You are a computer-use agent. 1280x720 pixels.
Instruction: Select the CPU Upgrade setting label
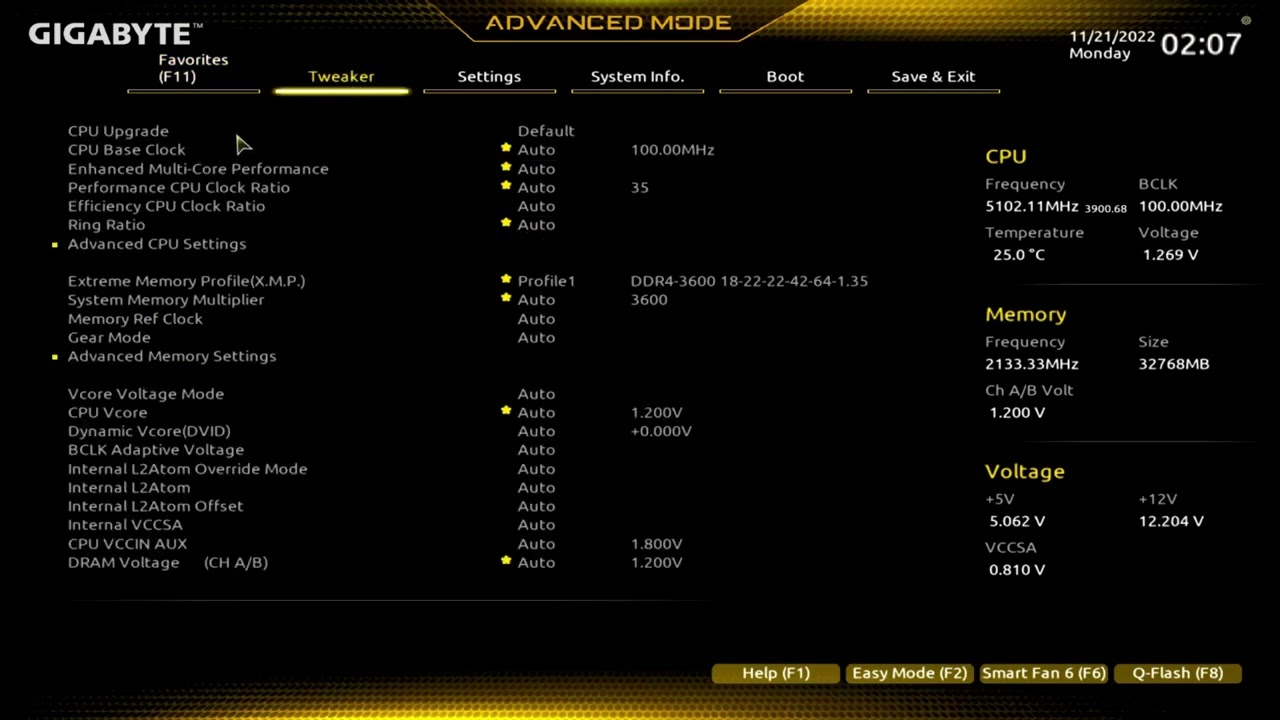pyautogui.click(x=118, y=131)
